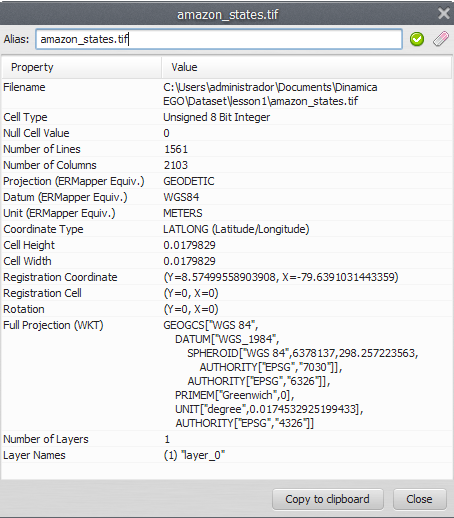The width and height of the screenshot is (454, 518).
Task: Select the Number of Lines row
Action: click(x=227, y=149)
